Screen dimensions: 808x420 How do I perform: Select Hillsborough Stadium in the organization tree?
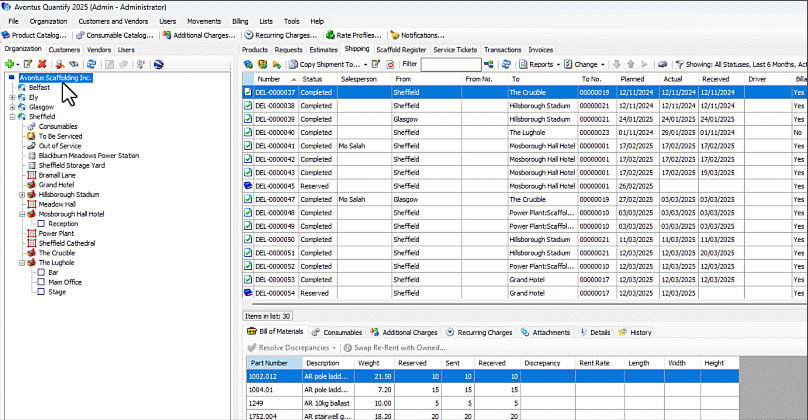(69, 194)
